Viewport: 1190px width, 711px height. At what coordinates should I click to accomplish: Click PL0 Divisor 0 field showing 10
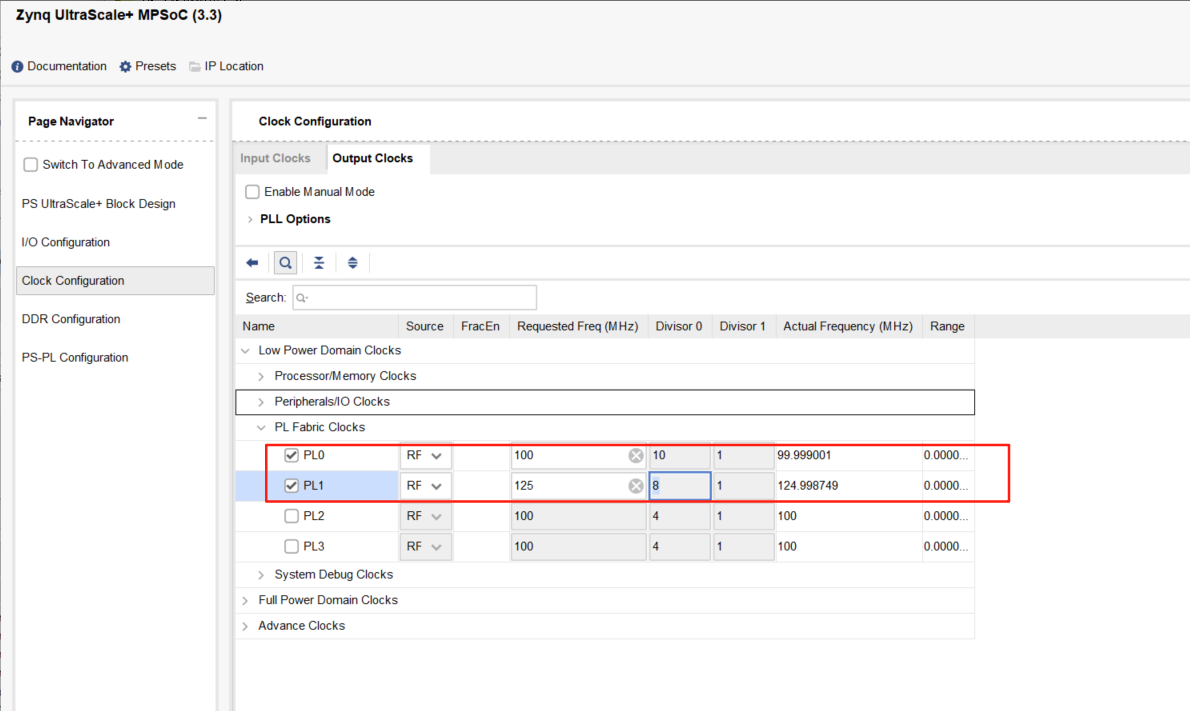(680, 455)
